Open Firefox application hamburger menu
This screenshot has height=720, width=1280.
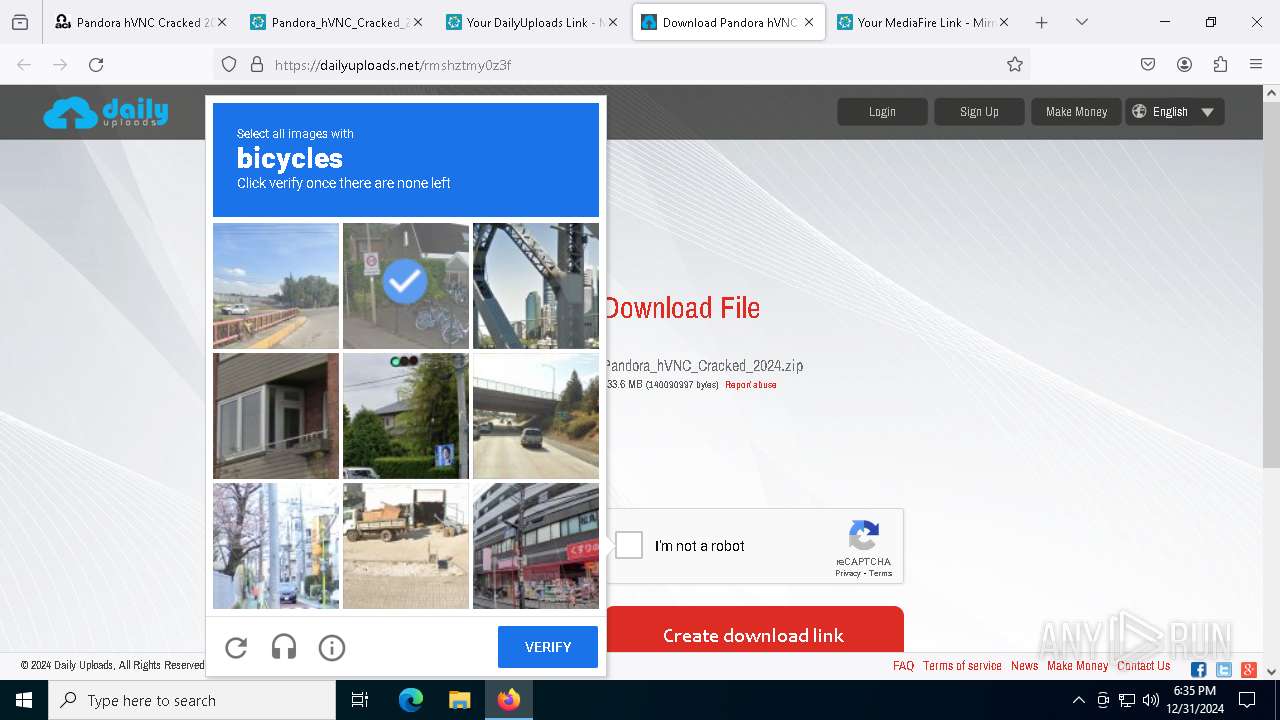[1256, 64]
